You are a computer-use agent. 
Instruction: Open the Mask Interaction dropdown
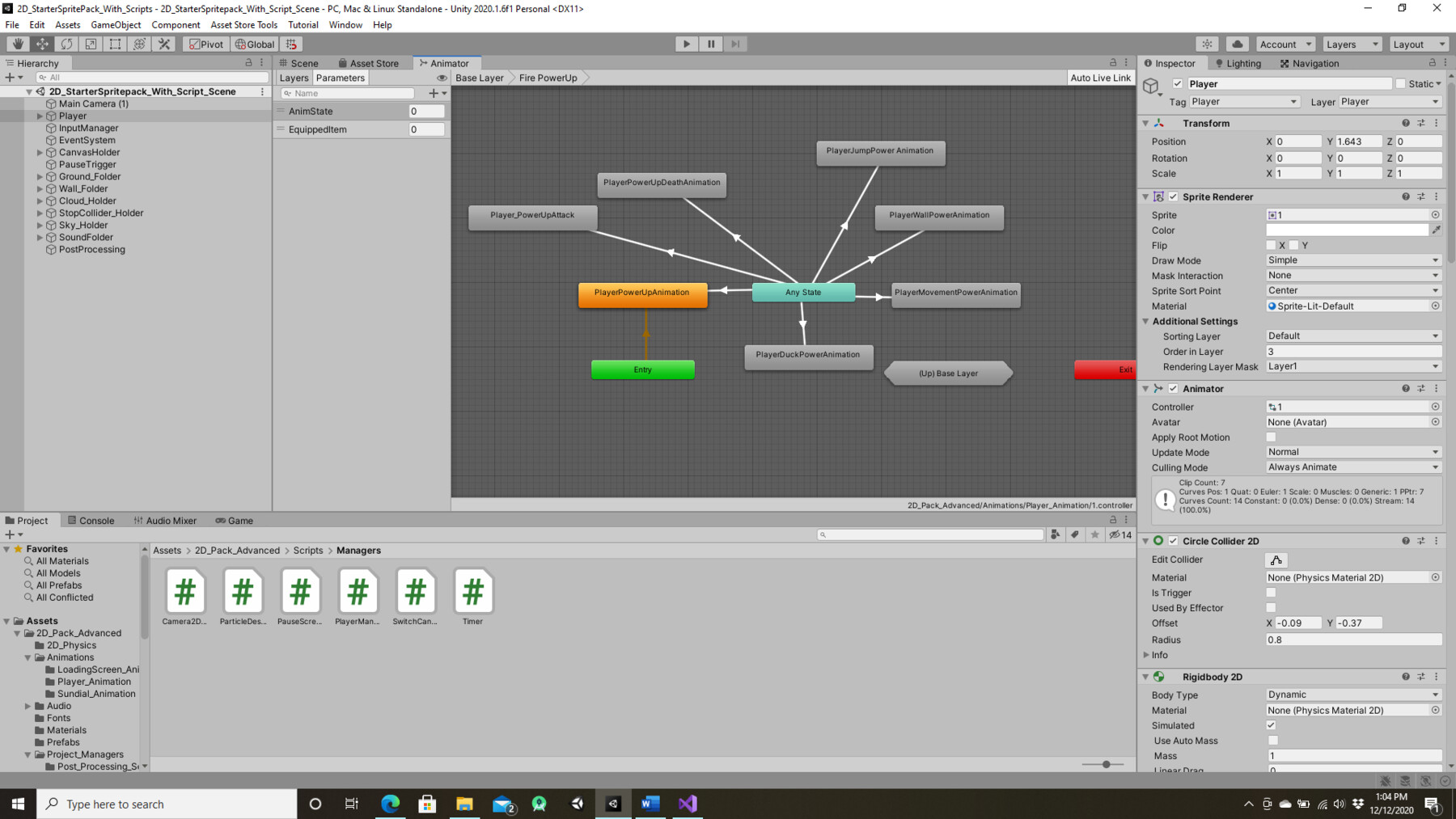tap(1353, 276)
